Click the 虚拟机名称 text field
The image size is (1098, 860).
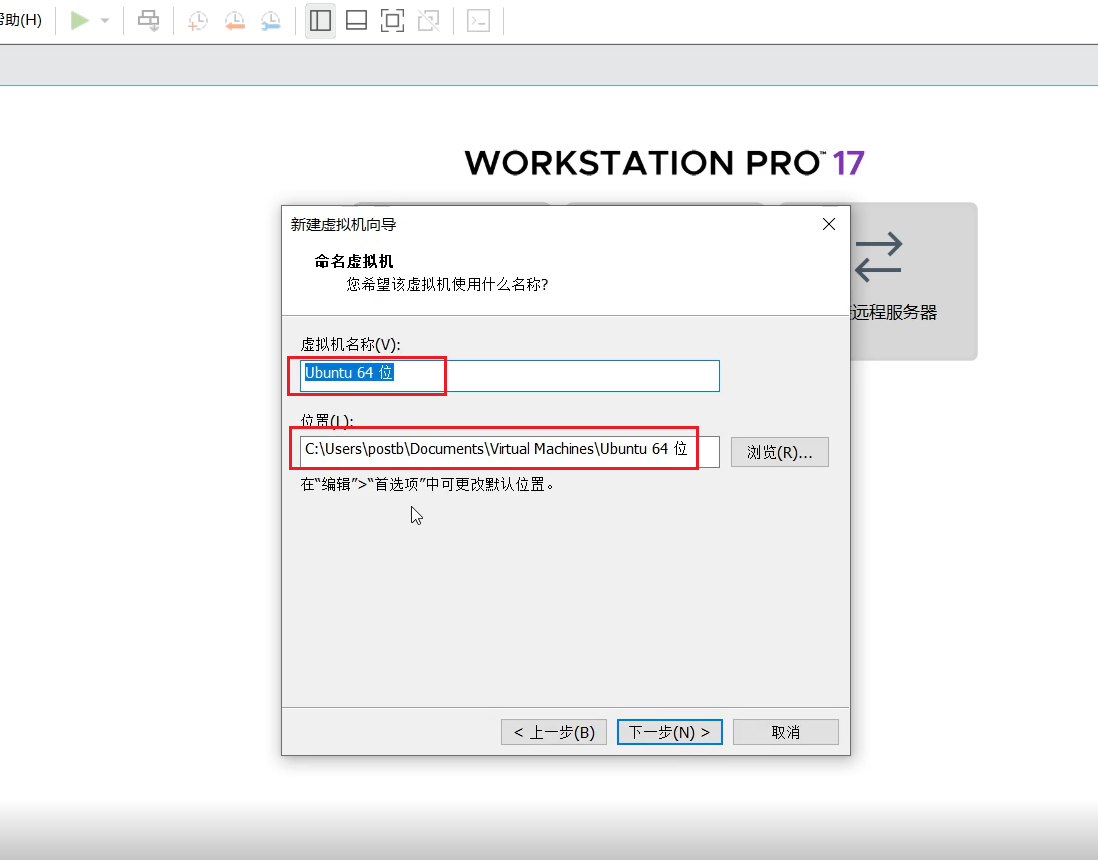point(510,375)
